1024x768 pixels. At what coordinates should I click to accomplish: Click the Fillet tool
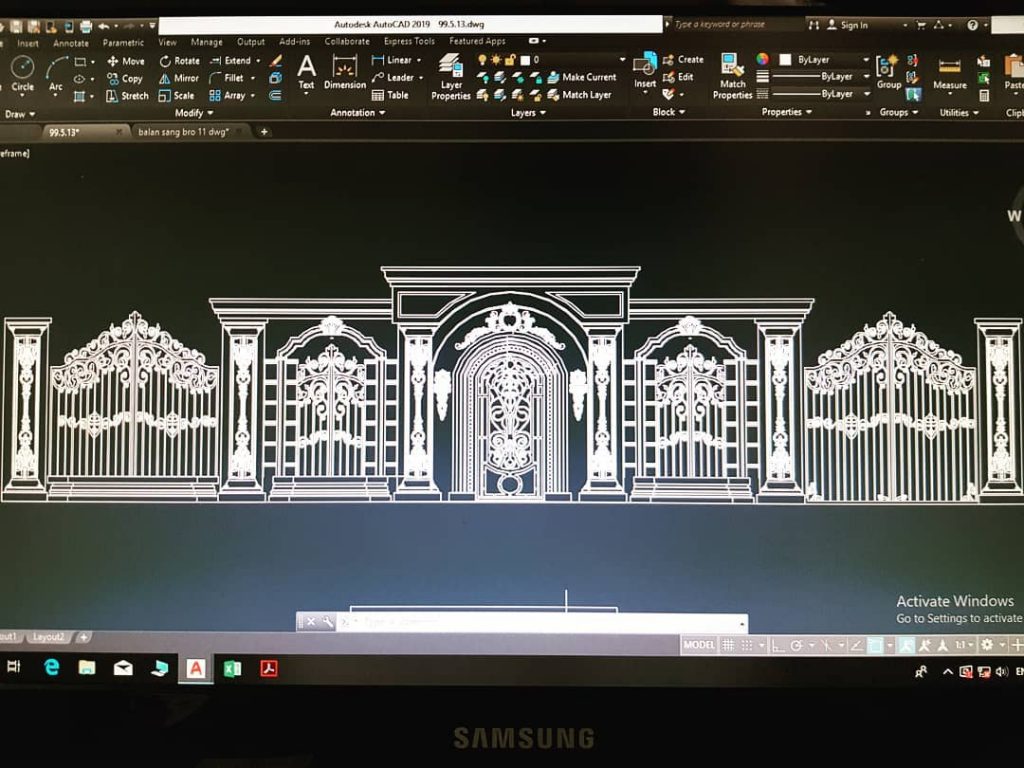(x=227, y=78)
